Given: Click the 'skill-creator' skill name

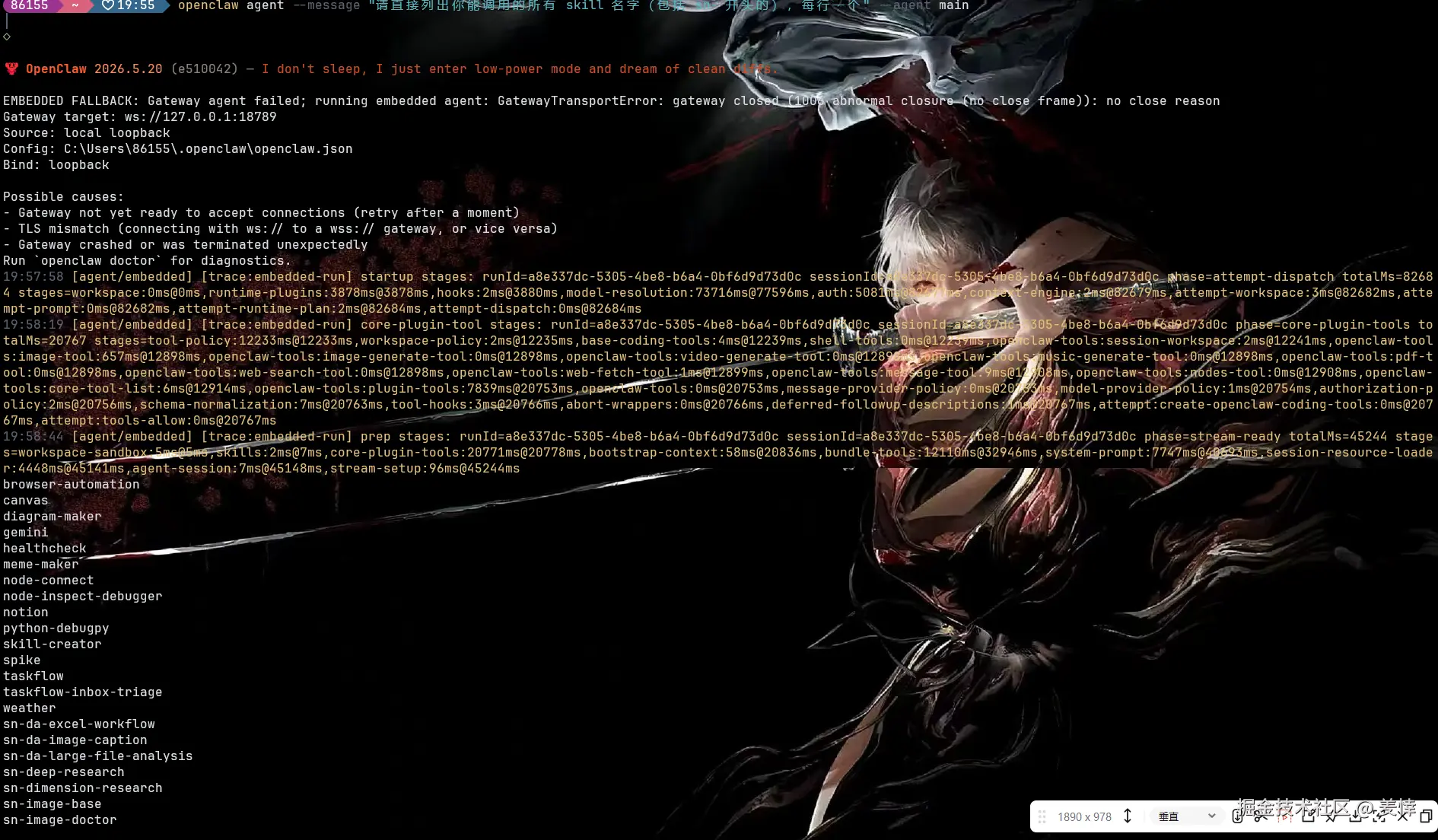Looking at the screenshot, I should point(52,644).
